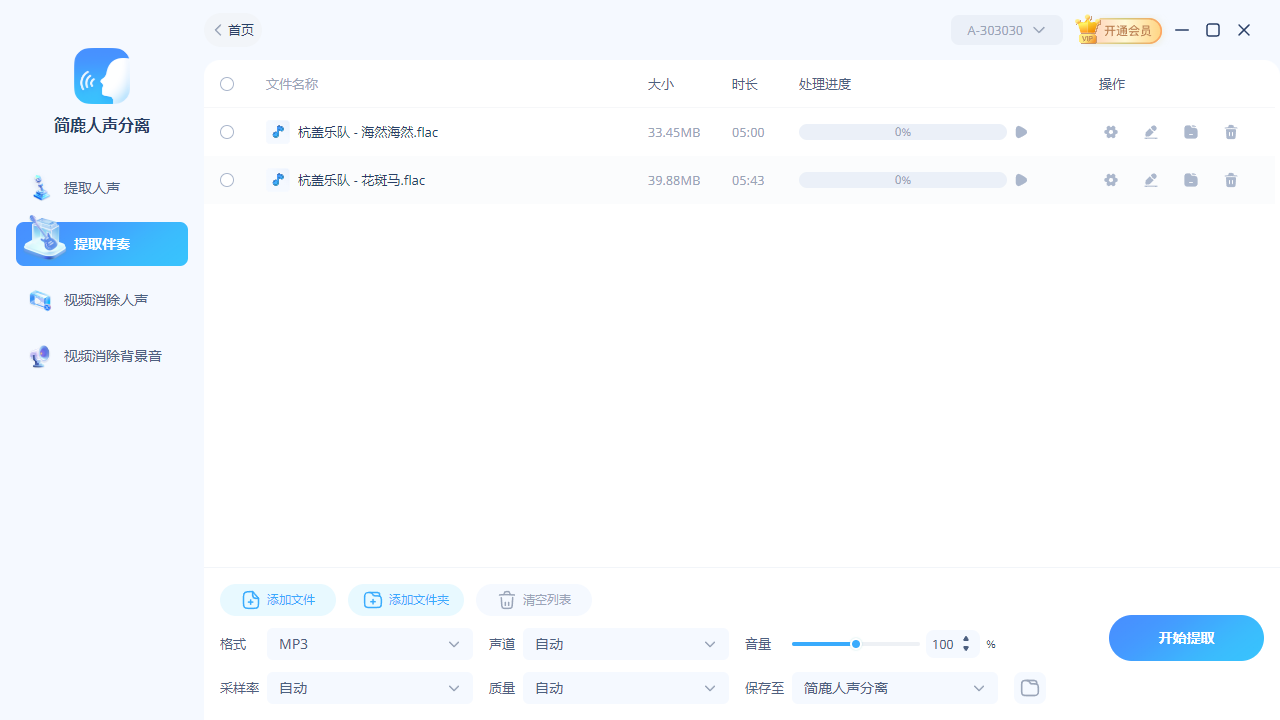Open settings gear for 海然海然.flac
Viewport: 1280px width, 720px height.
coord(1110,131)
